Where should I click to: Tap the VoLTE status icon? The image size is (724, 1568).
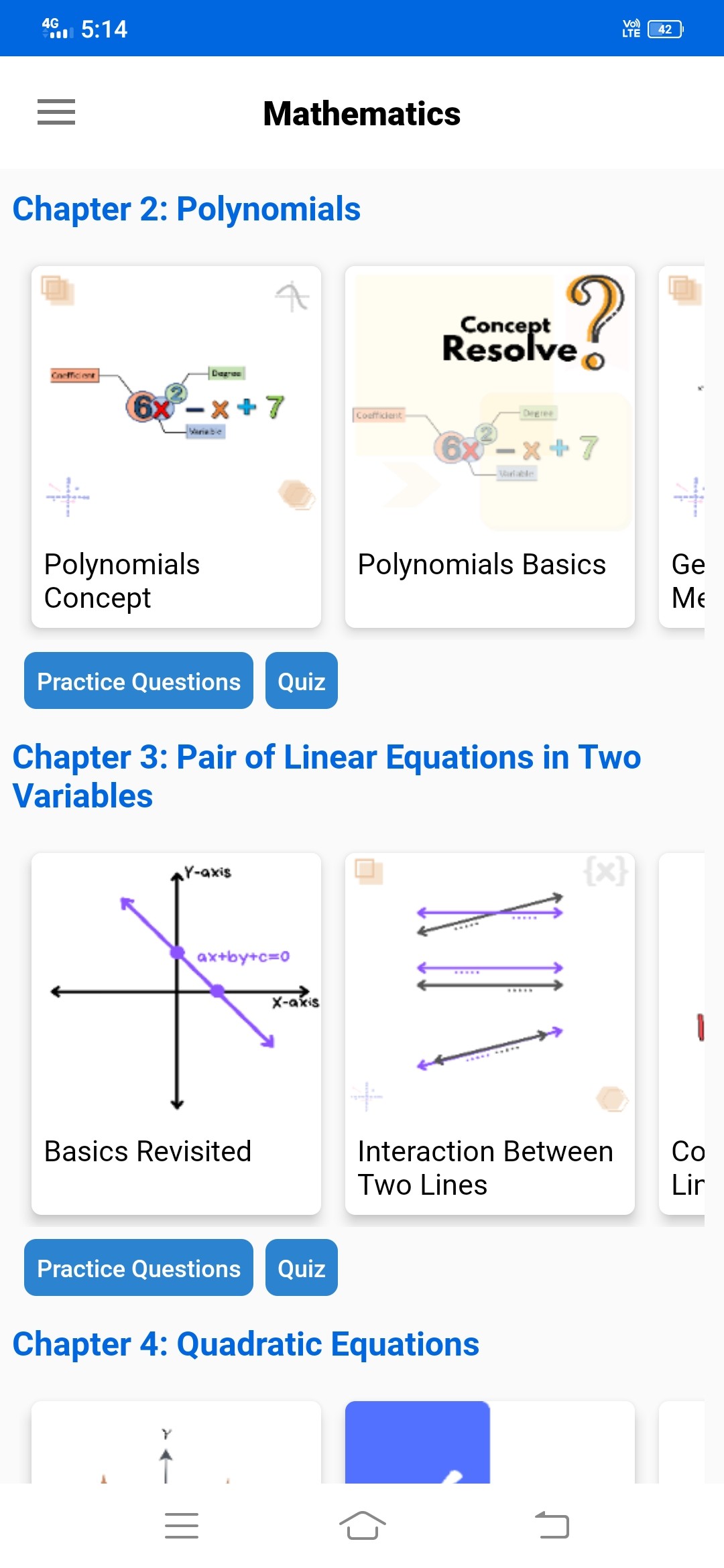tap(631, 29)
